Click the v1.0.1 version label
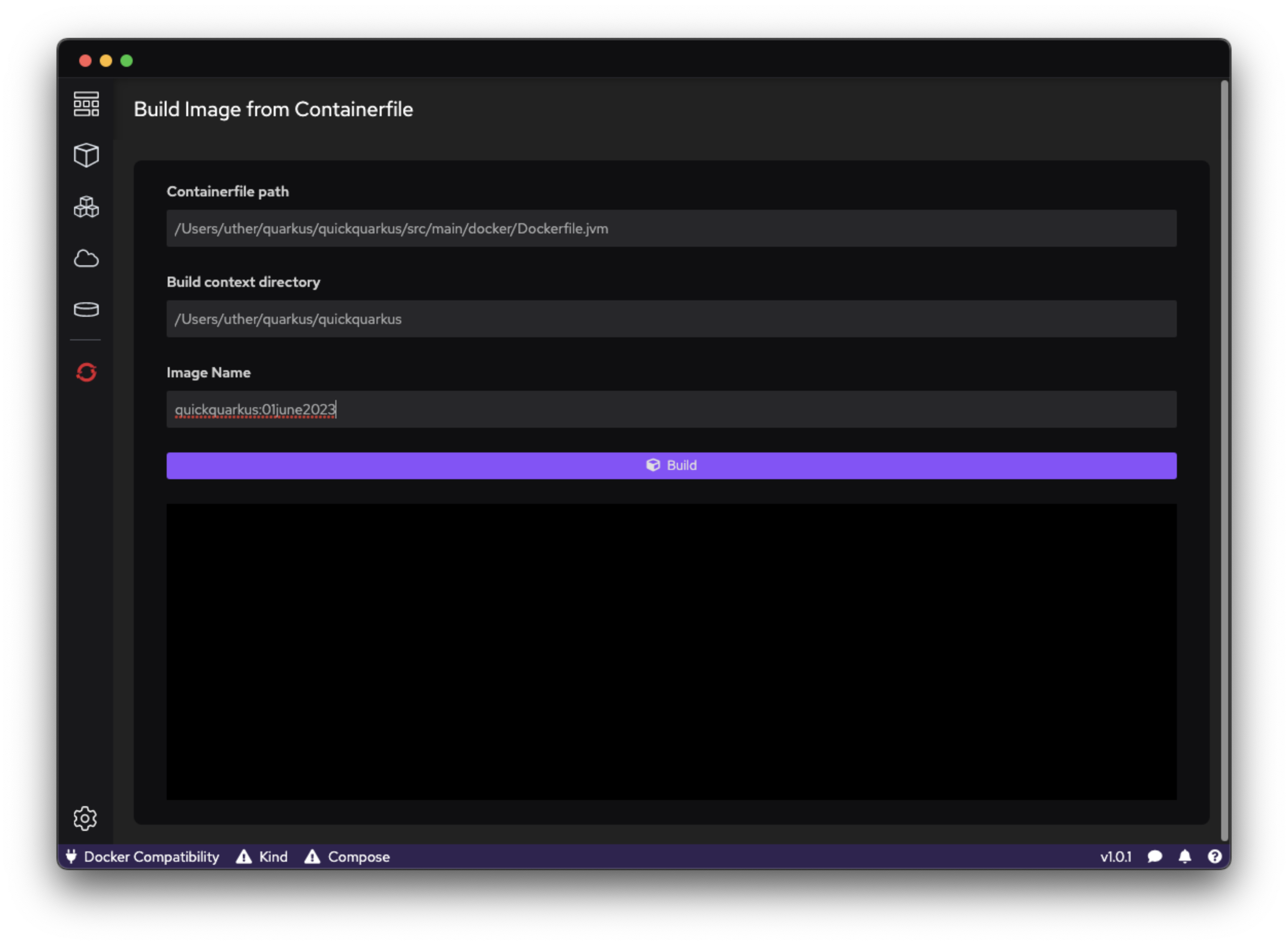1288x945 pixels. coord(1115,857)
